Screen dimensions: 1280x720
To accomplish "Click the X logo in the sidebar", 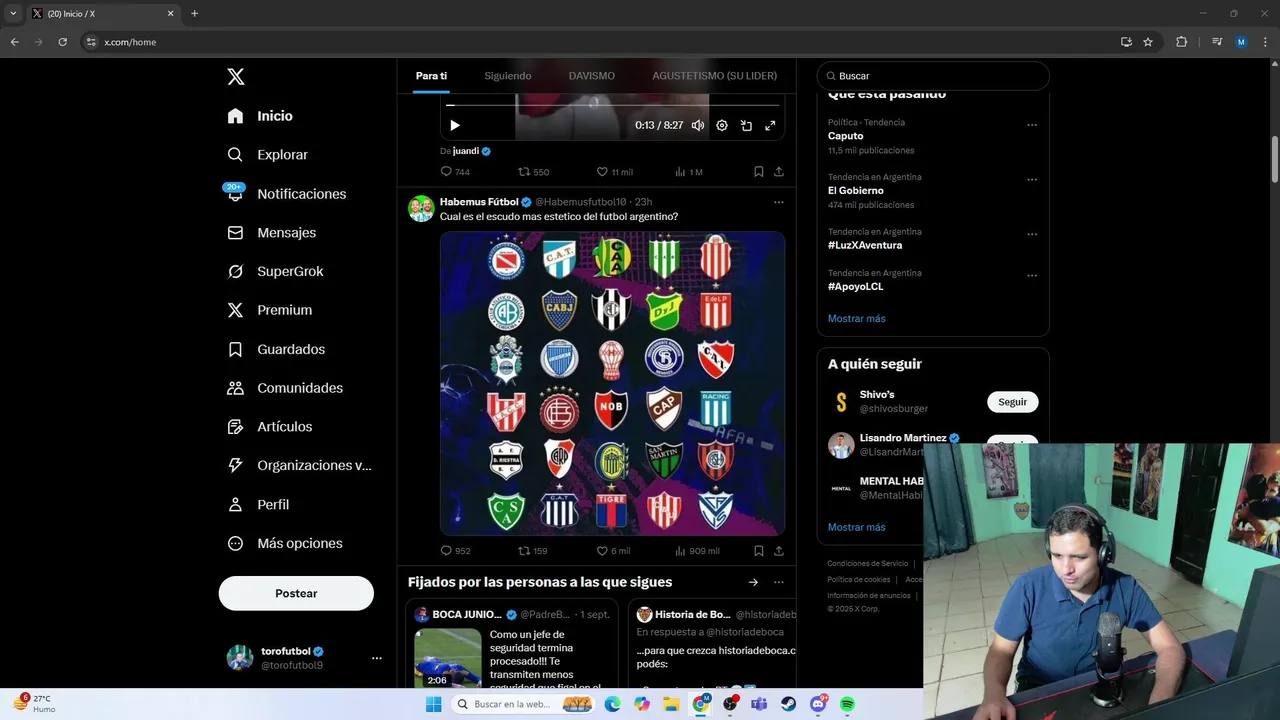I will [235, 77].
